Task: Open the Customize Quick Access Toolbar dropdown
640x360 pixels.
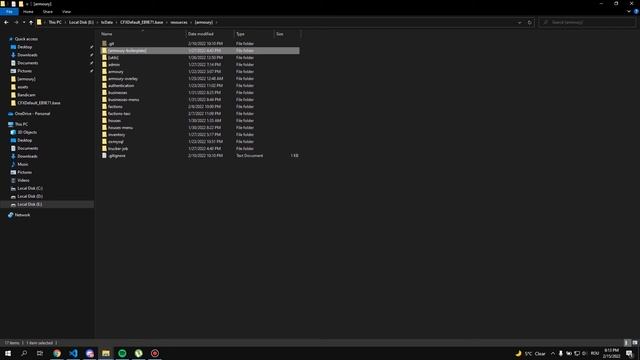Action: click(27, 4)
